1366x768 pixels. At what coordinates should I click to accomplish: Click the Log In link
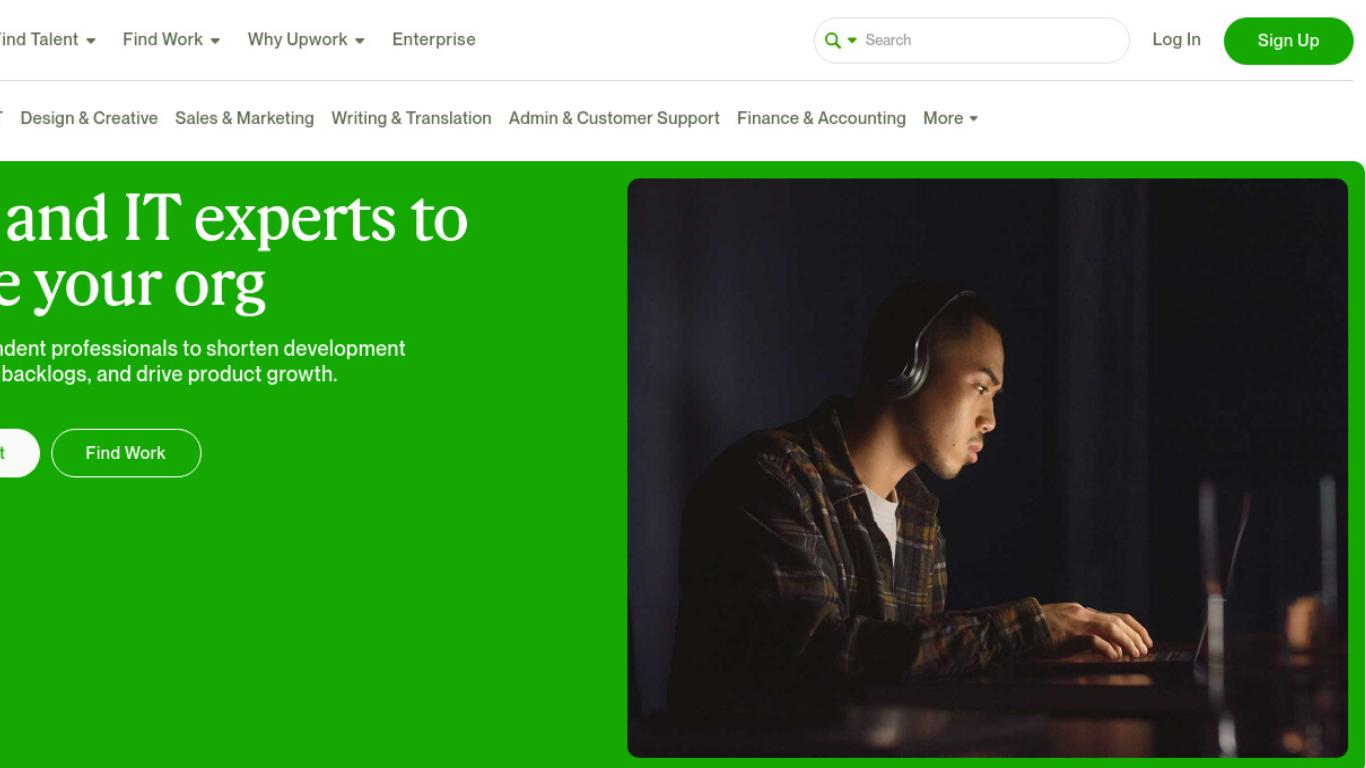point(1176,40)
